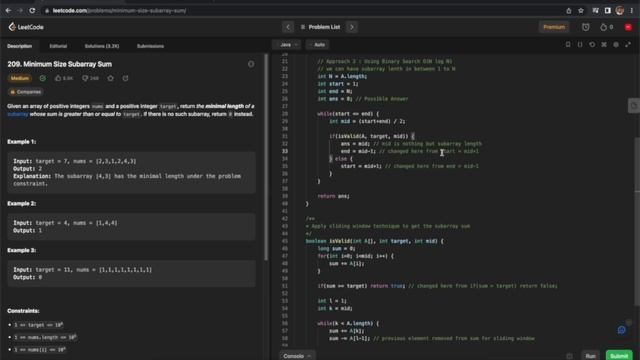Click the problem info icon near title
The image size is (640, 360).
[251, 64]
